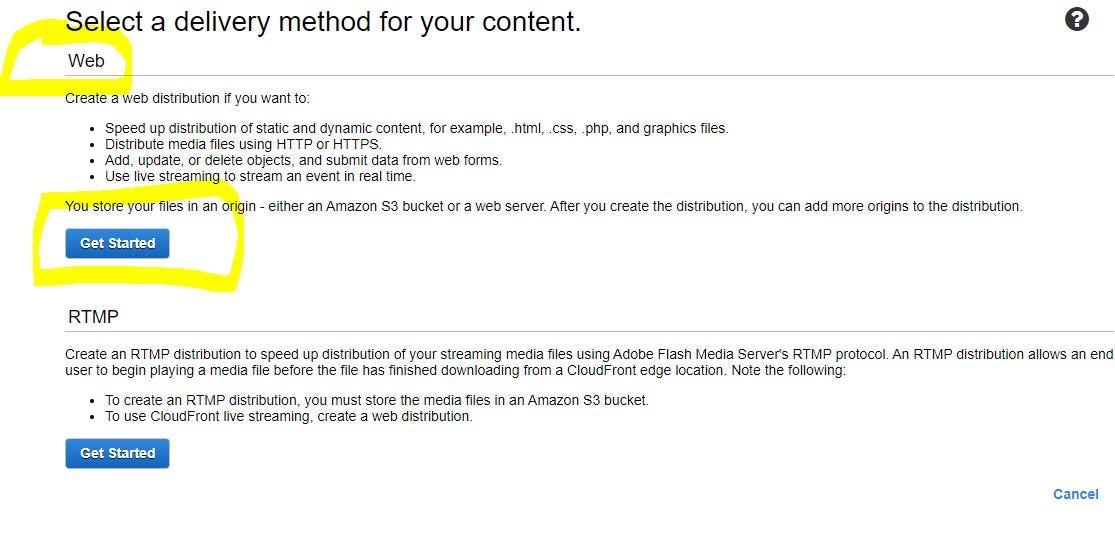Click the 'To use CloudFront live streaming' bullet

[289, 416]
